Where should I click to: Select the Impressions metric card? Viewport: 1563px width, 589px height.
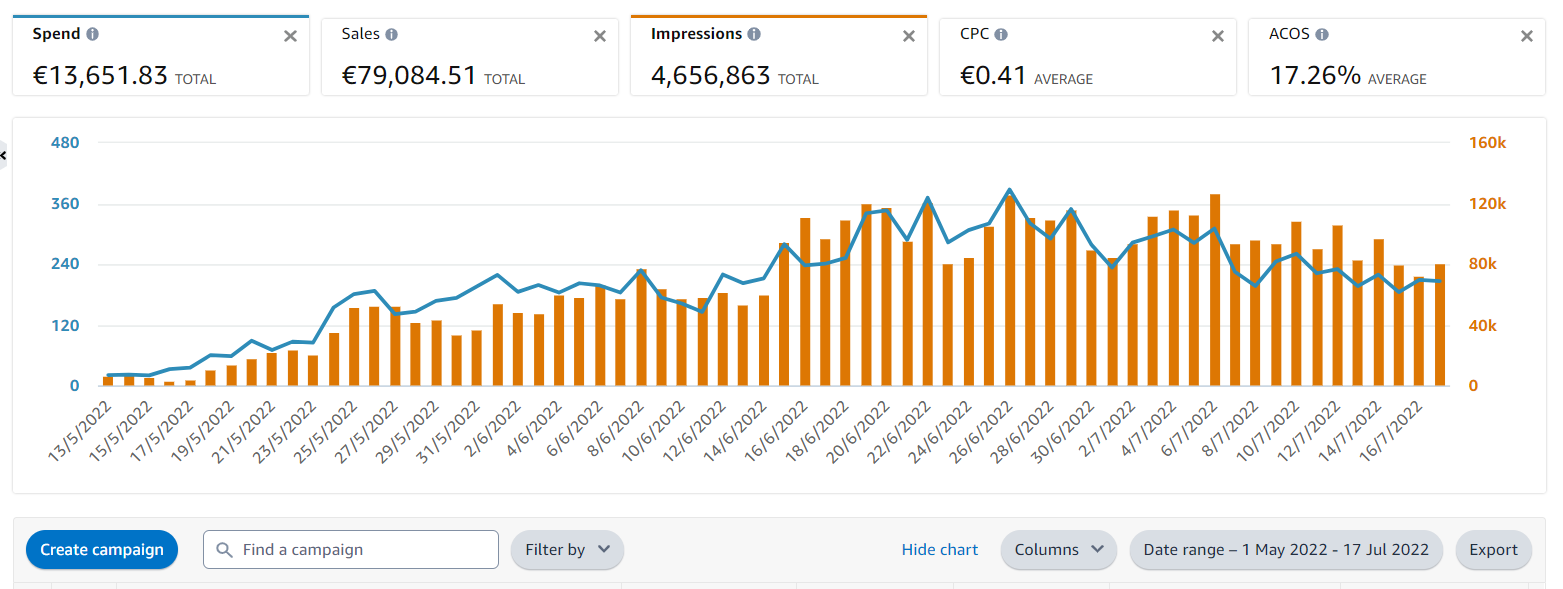pos(779,56)
